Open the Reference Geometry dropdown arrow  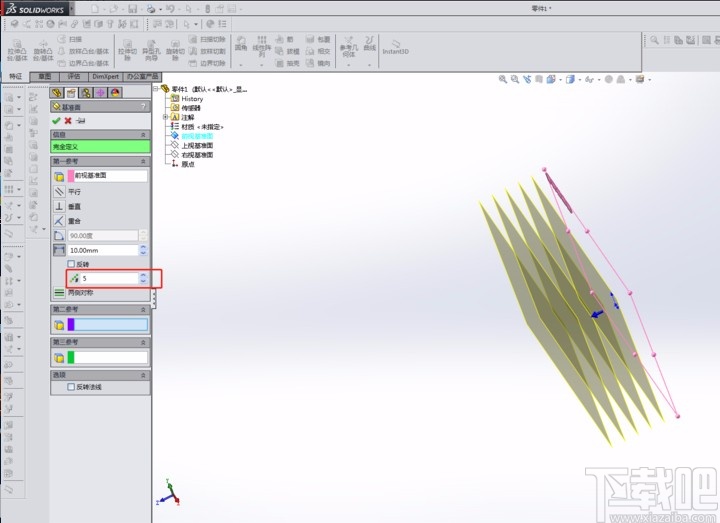[349, 65]
